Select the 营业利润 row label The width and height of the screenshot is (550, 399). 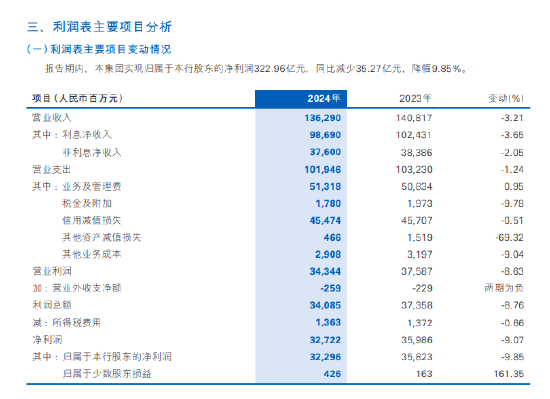[52, 271]
